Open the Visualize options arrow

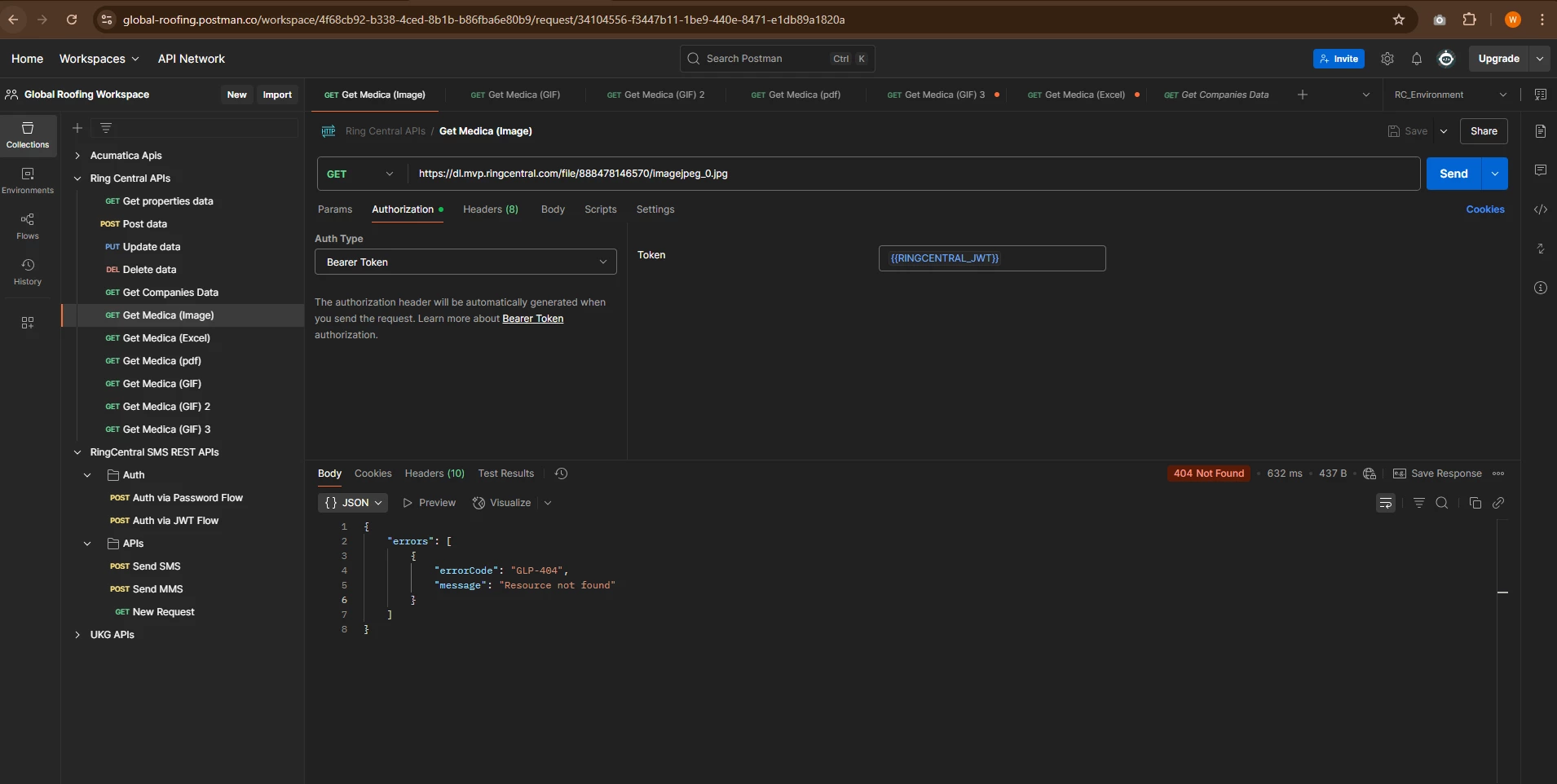pos(548,503)
